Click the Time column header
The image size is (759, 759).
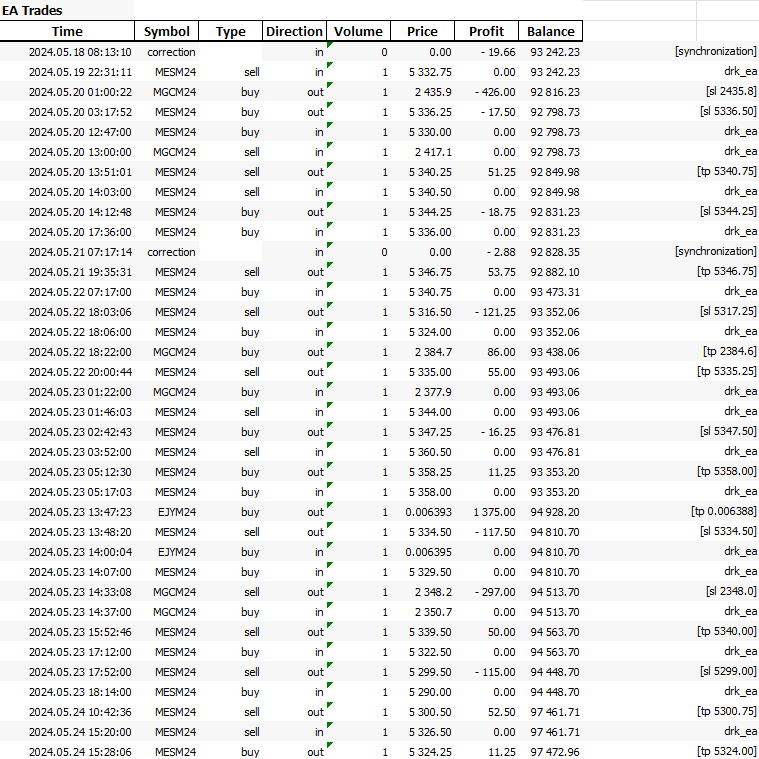point(67,31)
